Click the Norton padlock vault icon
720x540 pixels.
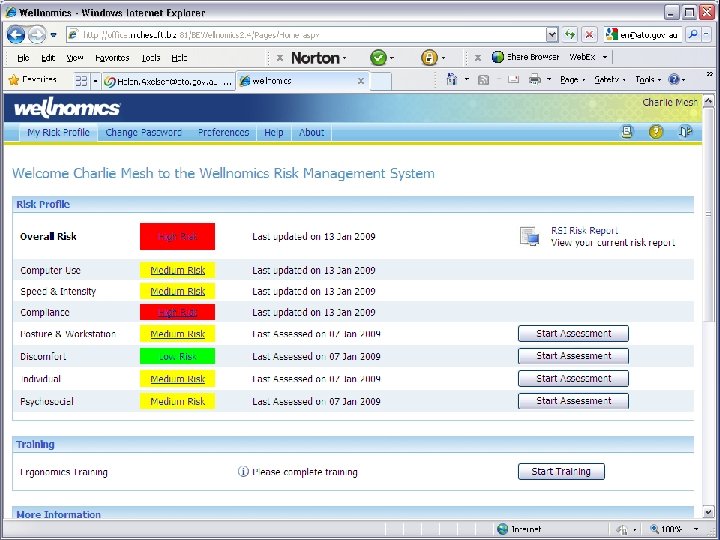[429, 58]
